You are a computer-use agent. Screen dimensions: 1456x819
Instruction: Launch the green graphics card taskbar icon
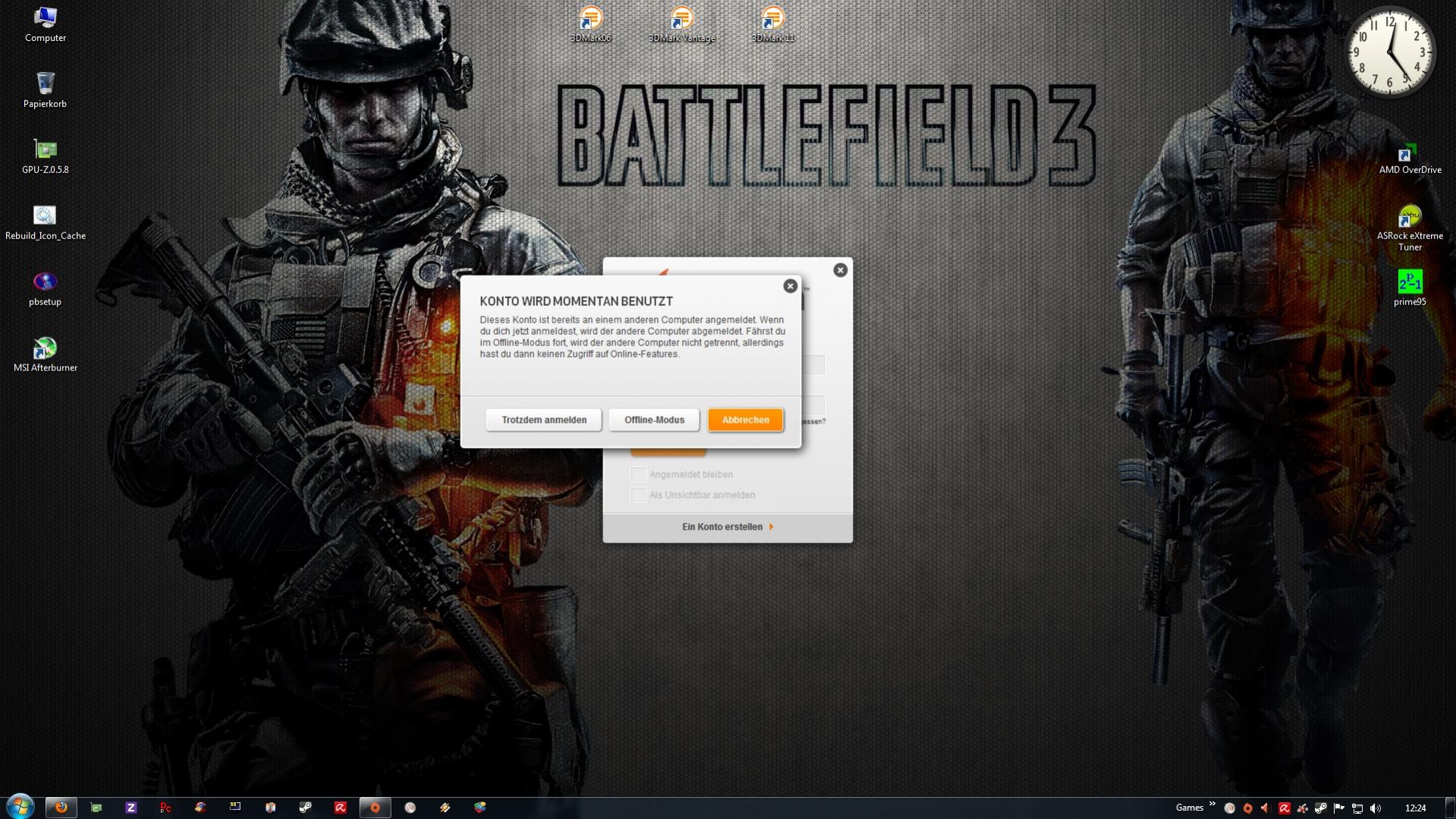96,808
